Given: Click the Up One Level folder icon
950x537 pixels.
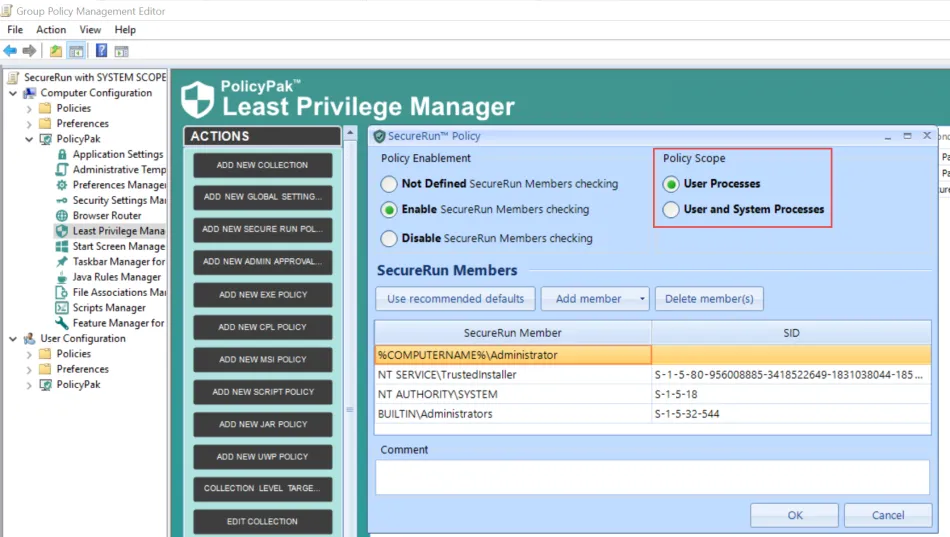Looking at the screenshot, I should point(56,51).
